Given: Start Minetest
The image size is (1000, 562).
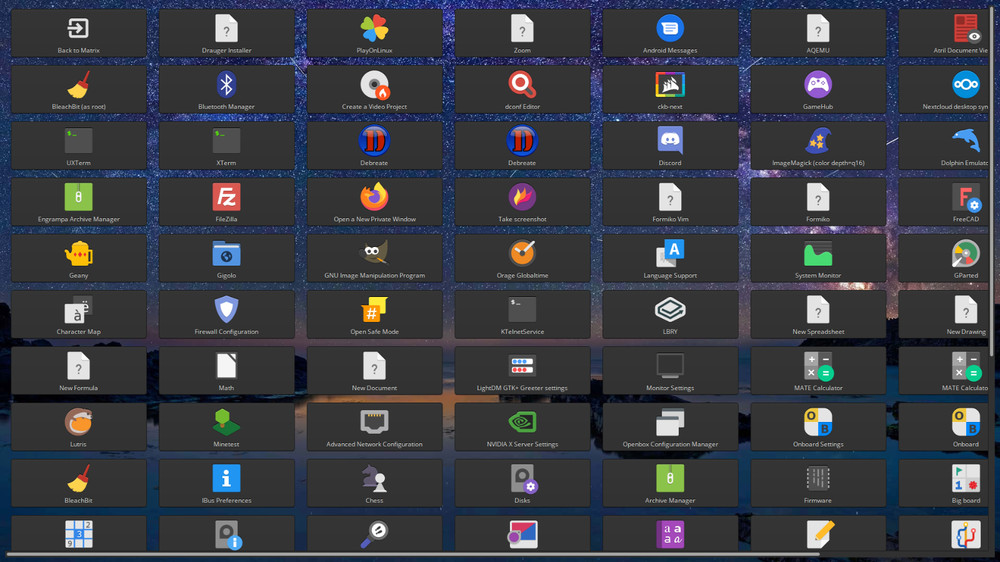Looking at the screenshot, I should coord(226,426).
